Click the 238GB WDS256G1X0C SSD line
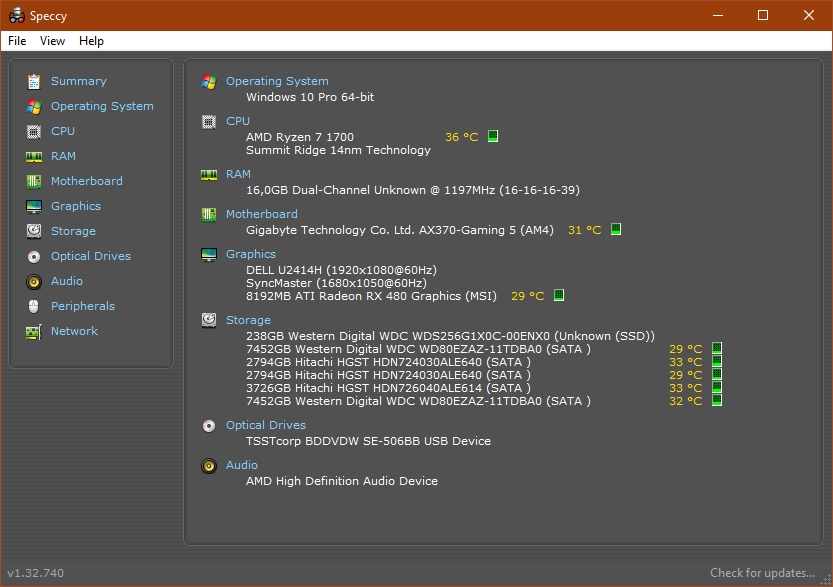The height and width of the screenshot is (587, 833). pyautogui.click(x=450, y=336)
